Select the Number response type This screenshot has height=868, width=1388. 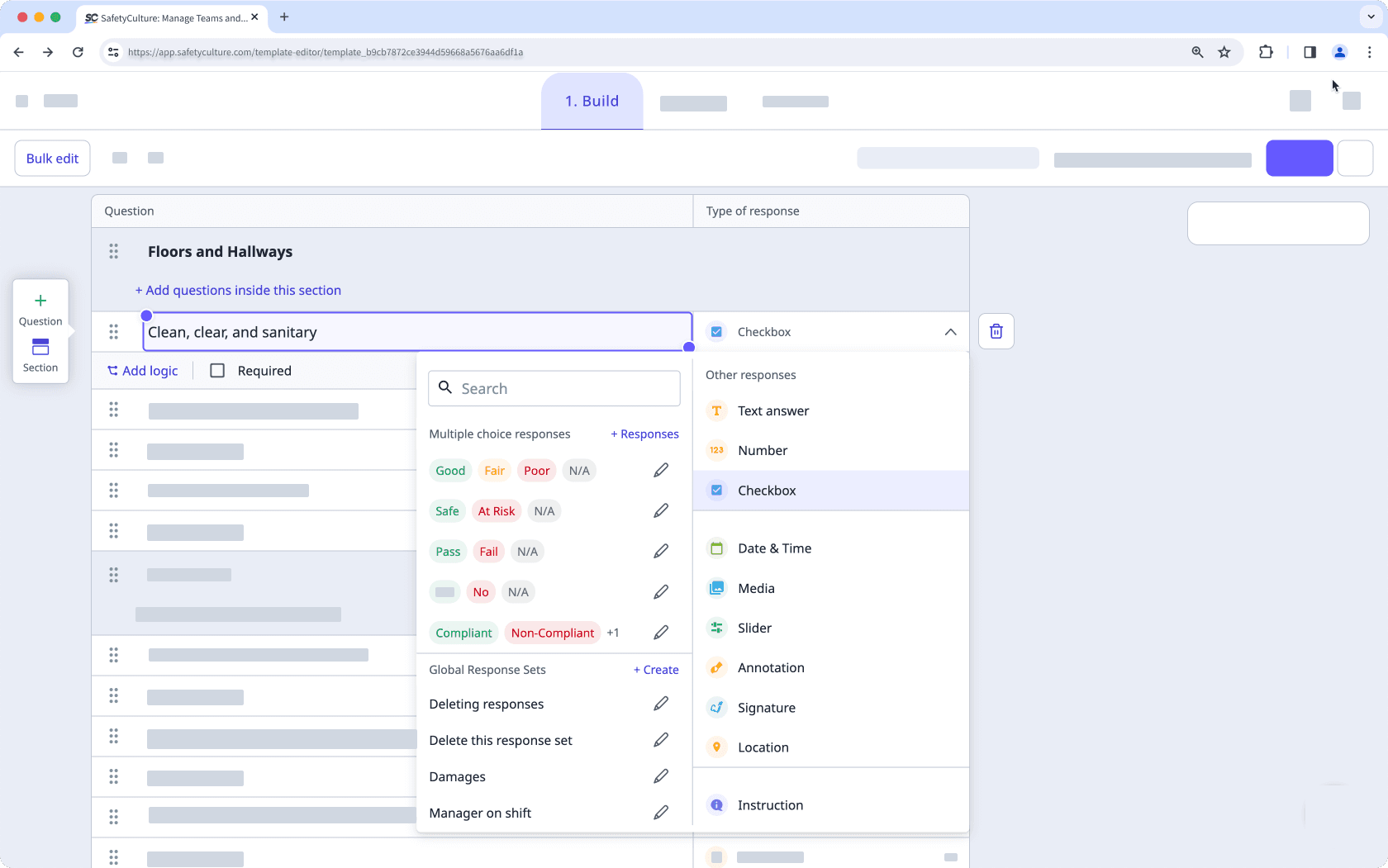(x=762, y=450)
